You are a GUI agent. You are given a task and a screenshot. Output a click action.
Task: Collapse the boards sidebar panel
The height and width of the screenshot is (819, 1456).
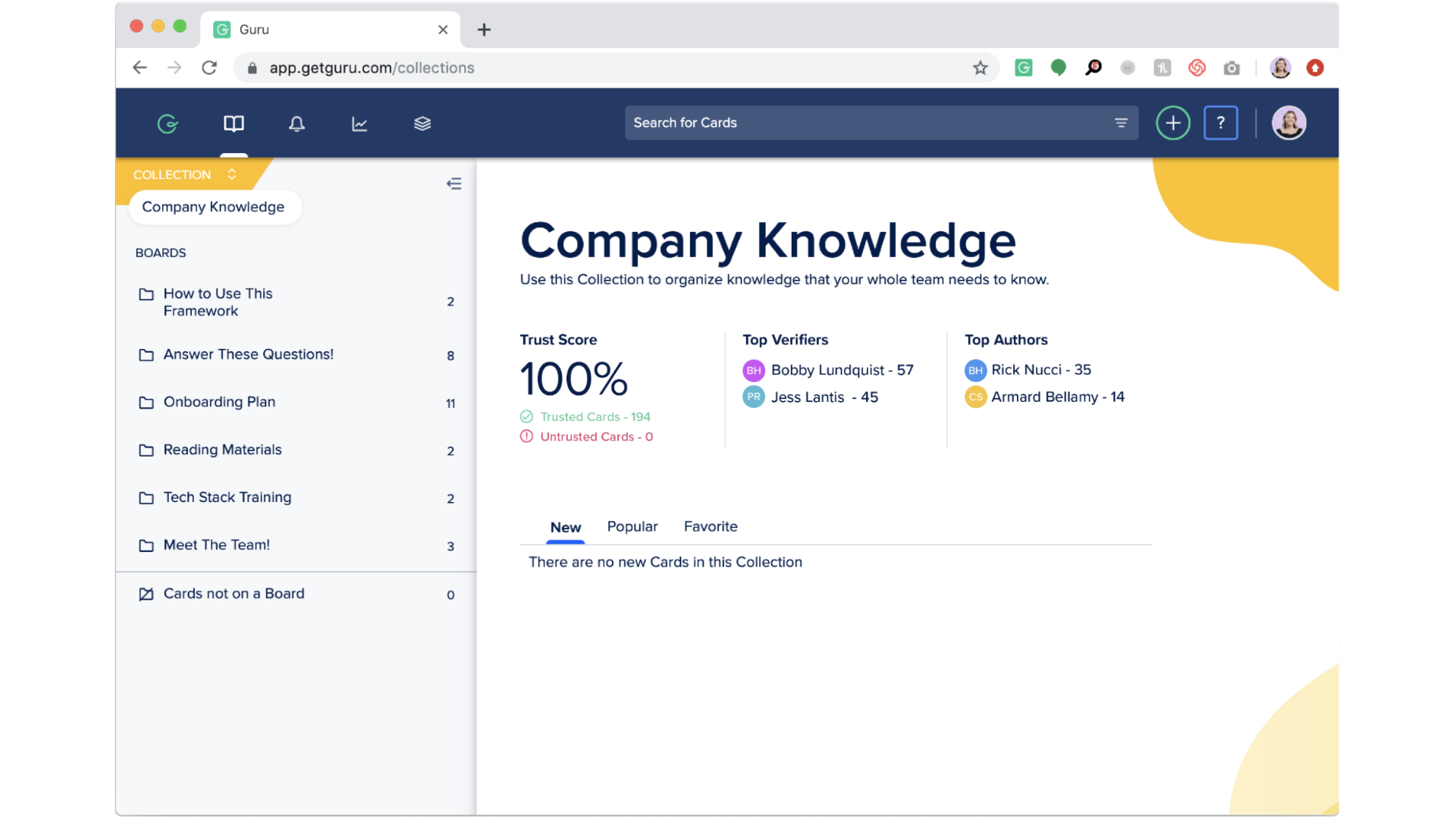453,184
